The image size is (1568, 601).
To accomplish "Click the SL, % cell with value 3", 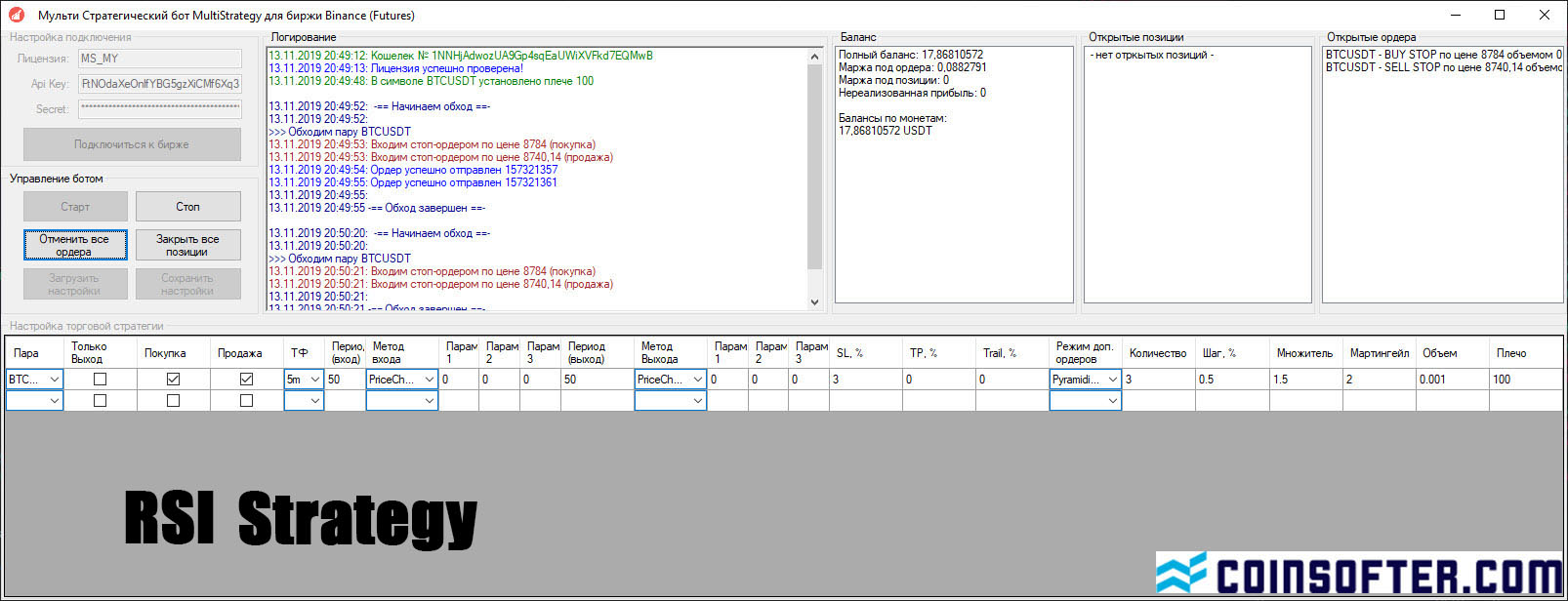I will pyautogui.click(x=866, y=380).
